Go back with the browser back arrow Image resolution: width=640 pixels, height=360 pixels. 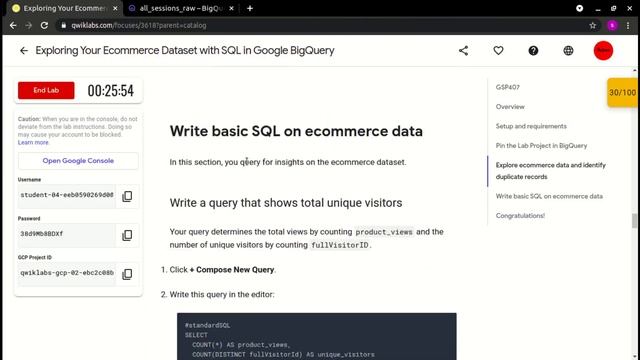(x=13, y=25)
